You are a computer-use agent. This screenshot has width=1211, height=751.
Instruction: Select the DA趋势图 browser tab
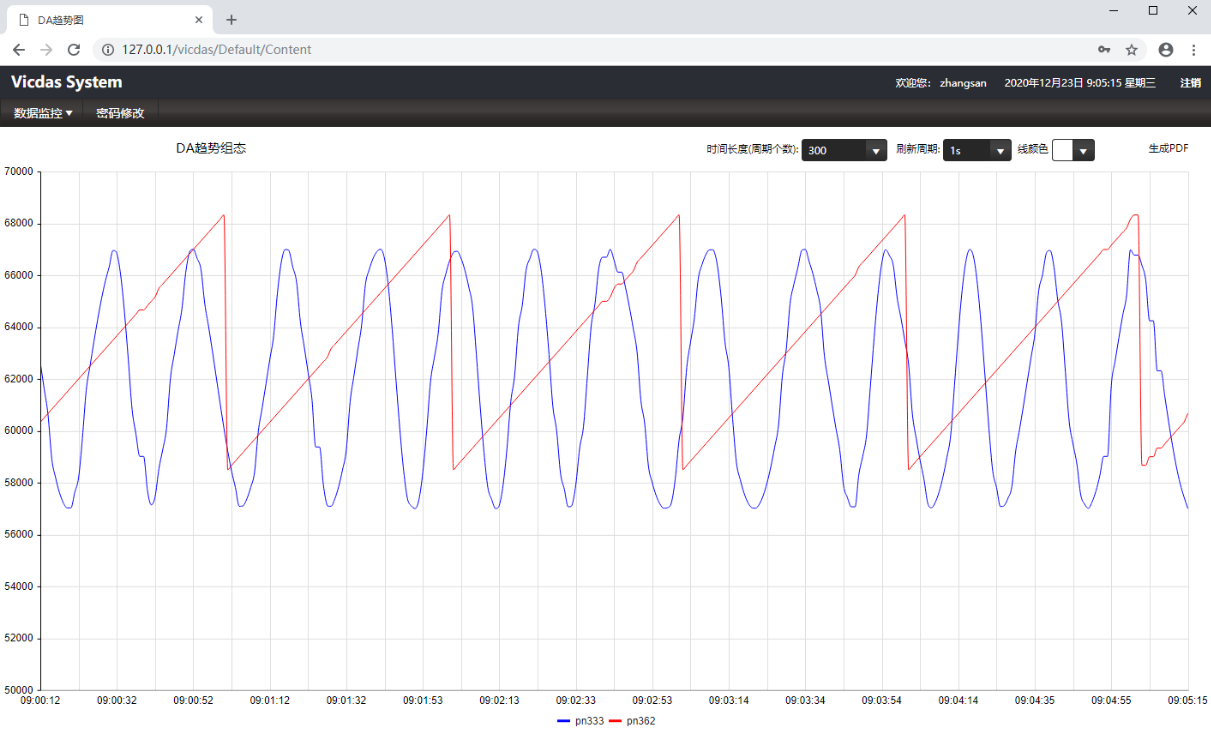pyautogui.click(x=112, y=19)
